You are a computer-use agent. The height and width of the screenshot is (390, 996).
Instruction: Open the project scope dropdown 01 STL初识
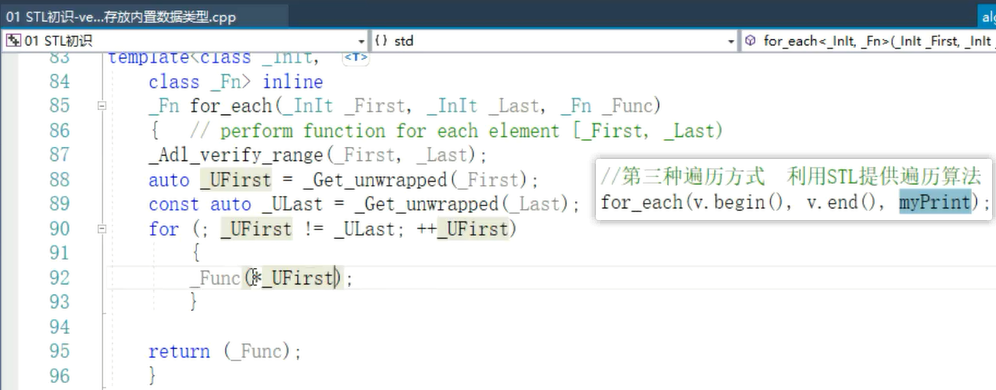[184, 41]
